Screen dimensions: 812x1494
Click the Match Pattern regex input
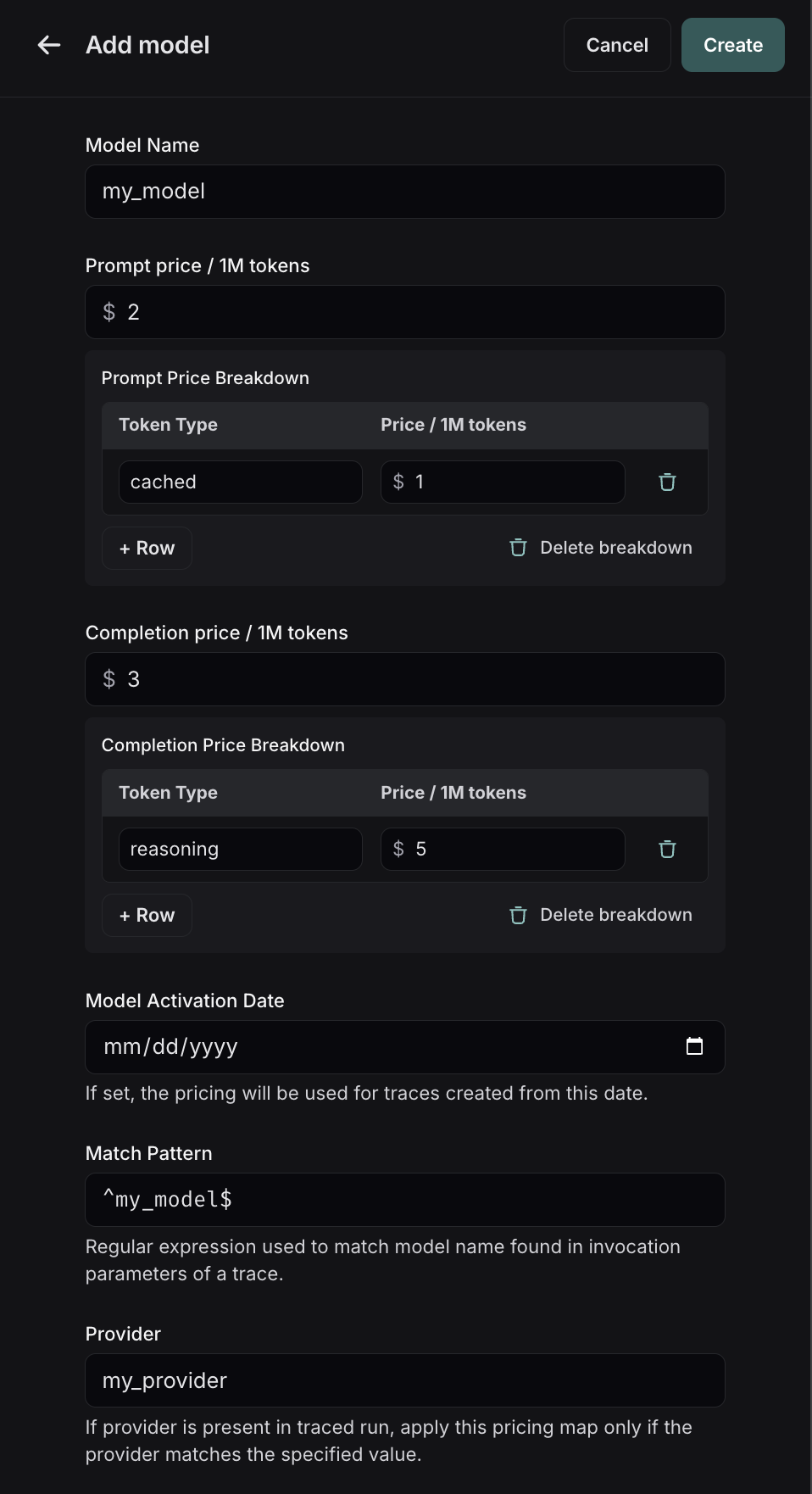pyautogui.click(x=404, y=1199)
